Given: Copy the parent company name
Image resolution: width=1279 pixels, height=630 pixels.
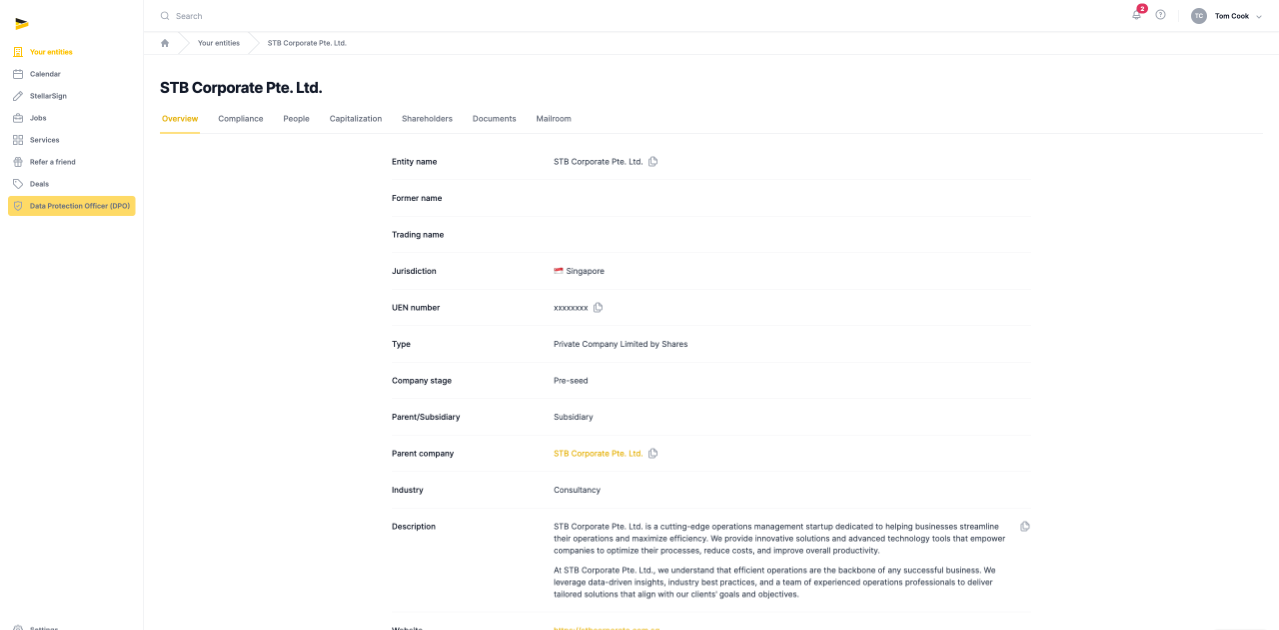Looking at the screenshot, I should pyautogui.click(x=653, y=454).
